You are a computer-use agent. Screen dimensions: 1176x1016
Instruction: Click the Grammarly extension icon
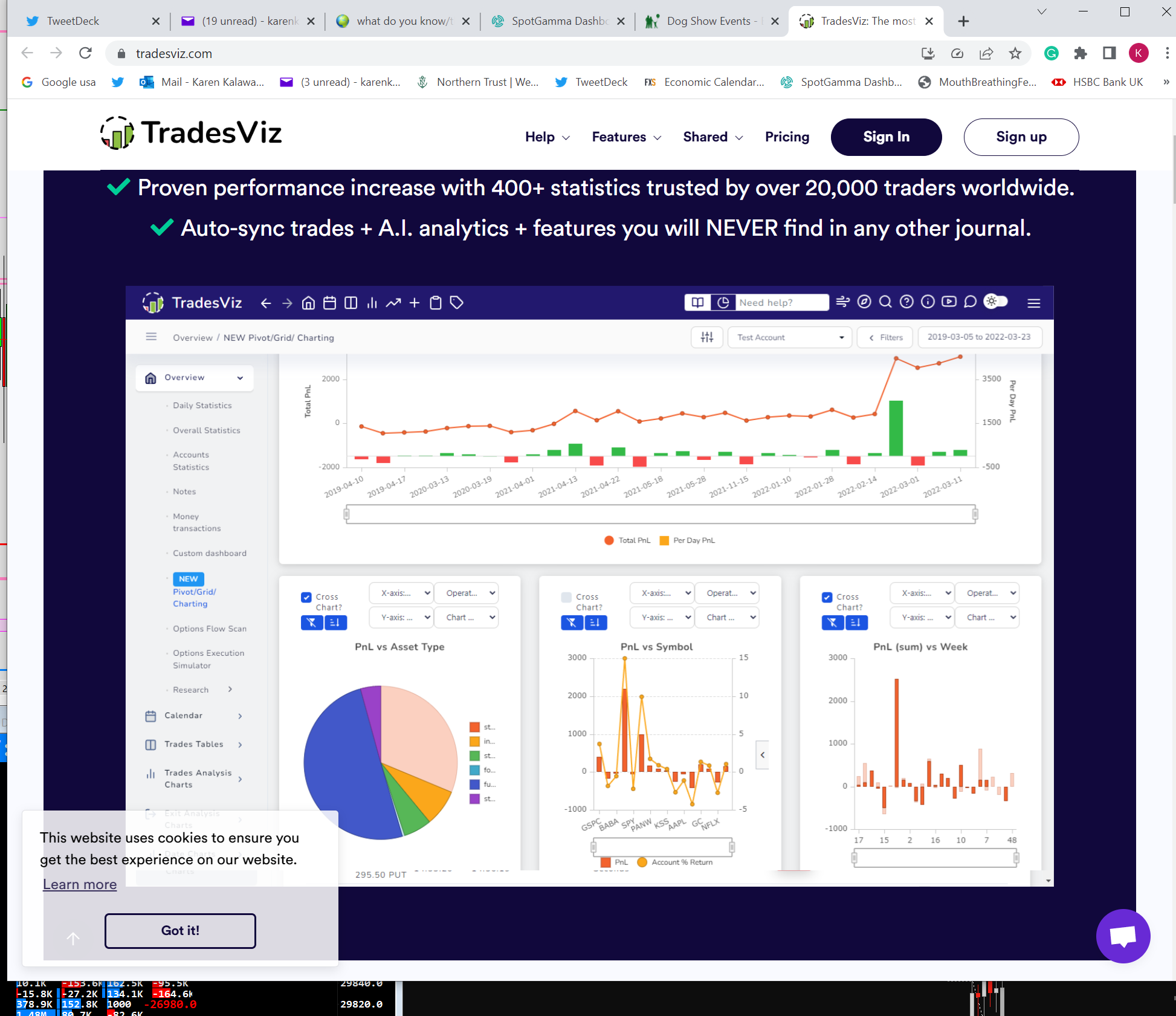pos(1052,53)
